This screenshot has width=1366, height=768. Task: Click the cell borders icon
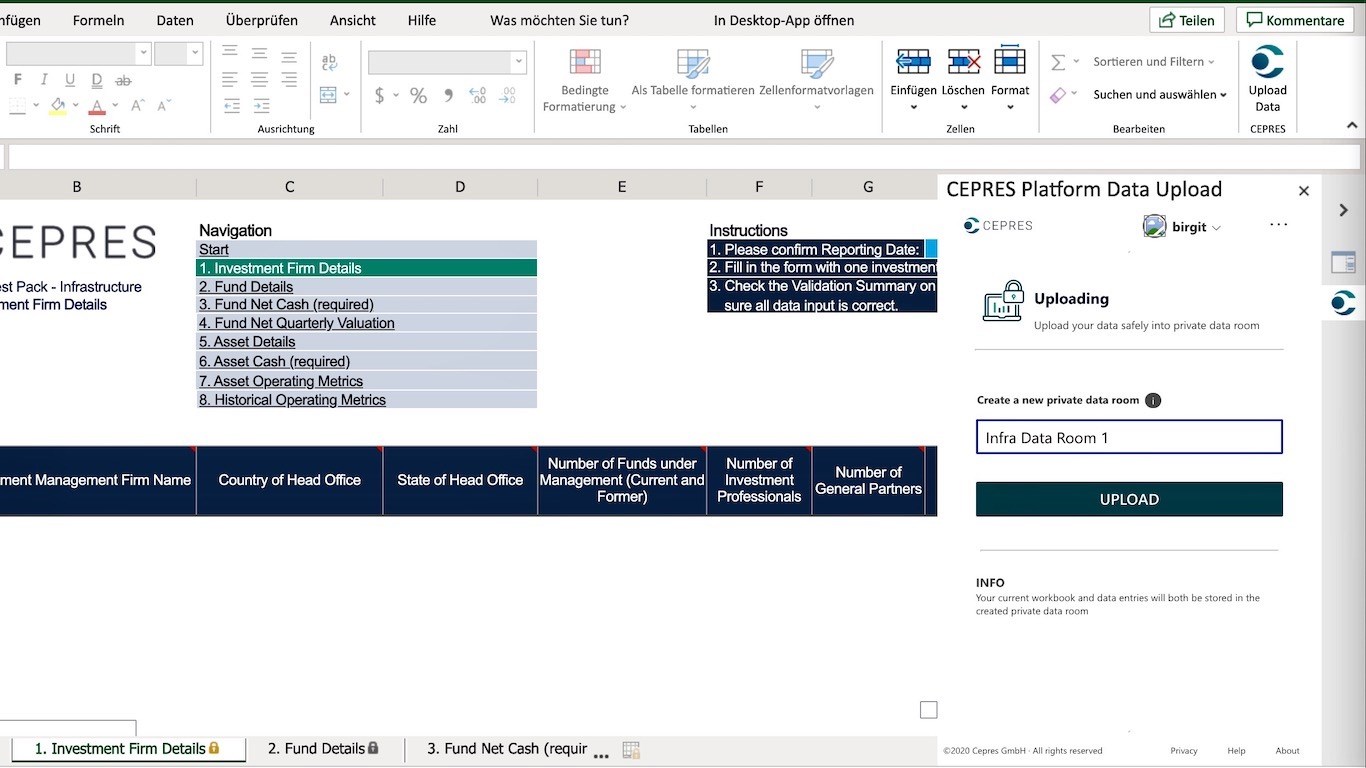pyautogui.click(x=17, y=105)
